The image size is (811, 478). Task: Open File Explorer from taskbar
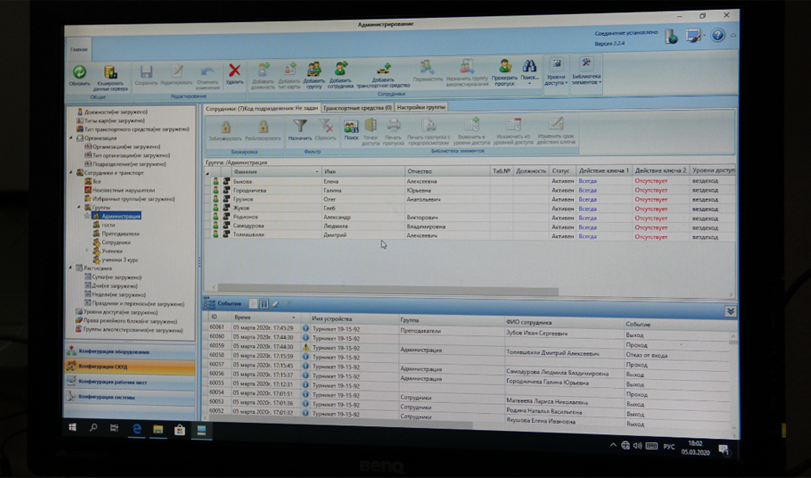pyautogui.click(x=158, y=429)
